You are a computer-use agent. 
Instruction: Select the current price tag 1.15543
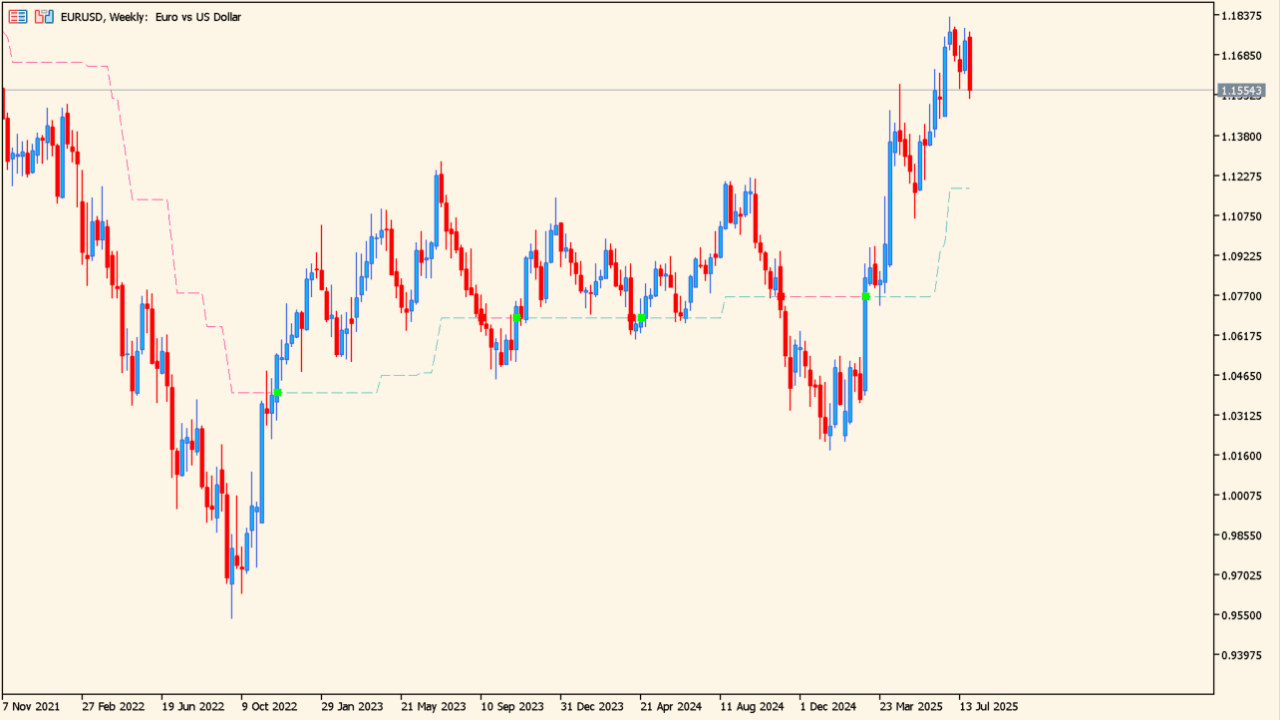[1242, 91]
